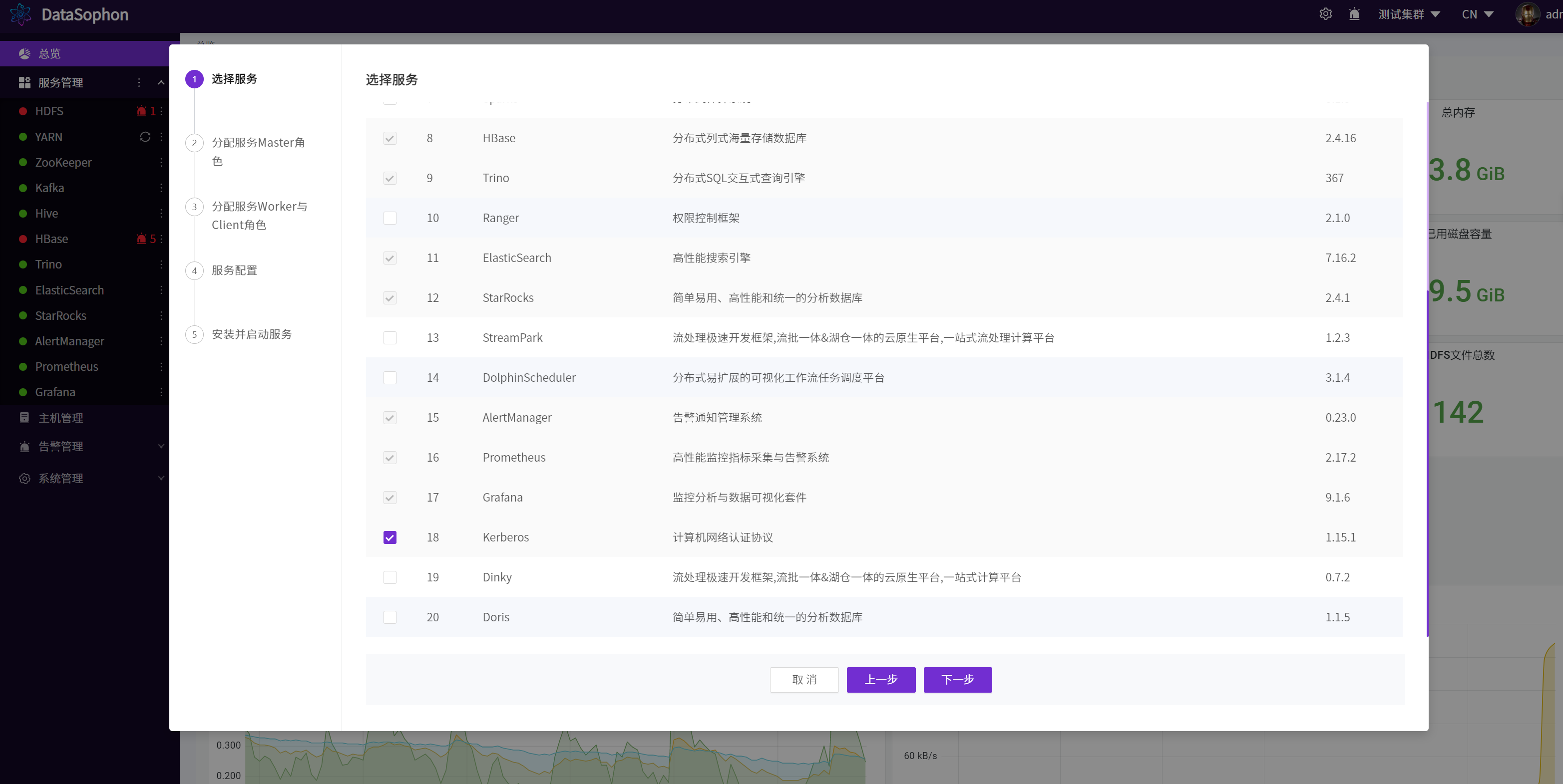Click the AlertManager description 告警通知管理系统
This screenshot has width=1563, height=784.
click(717, 417)
